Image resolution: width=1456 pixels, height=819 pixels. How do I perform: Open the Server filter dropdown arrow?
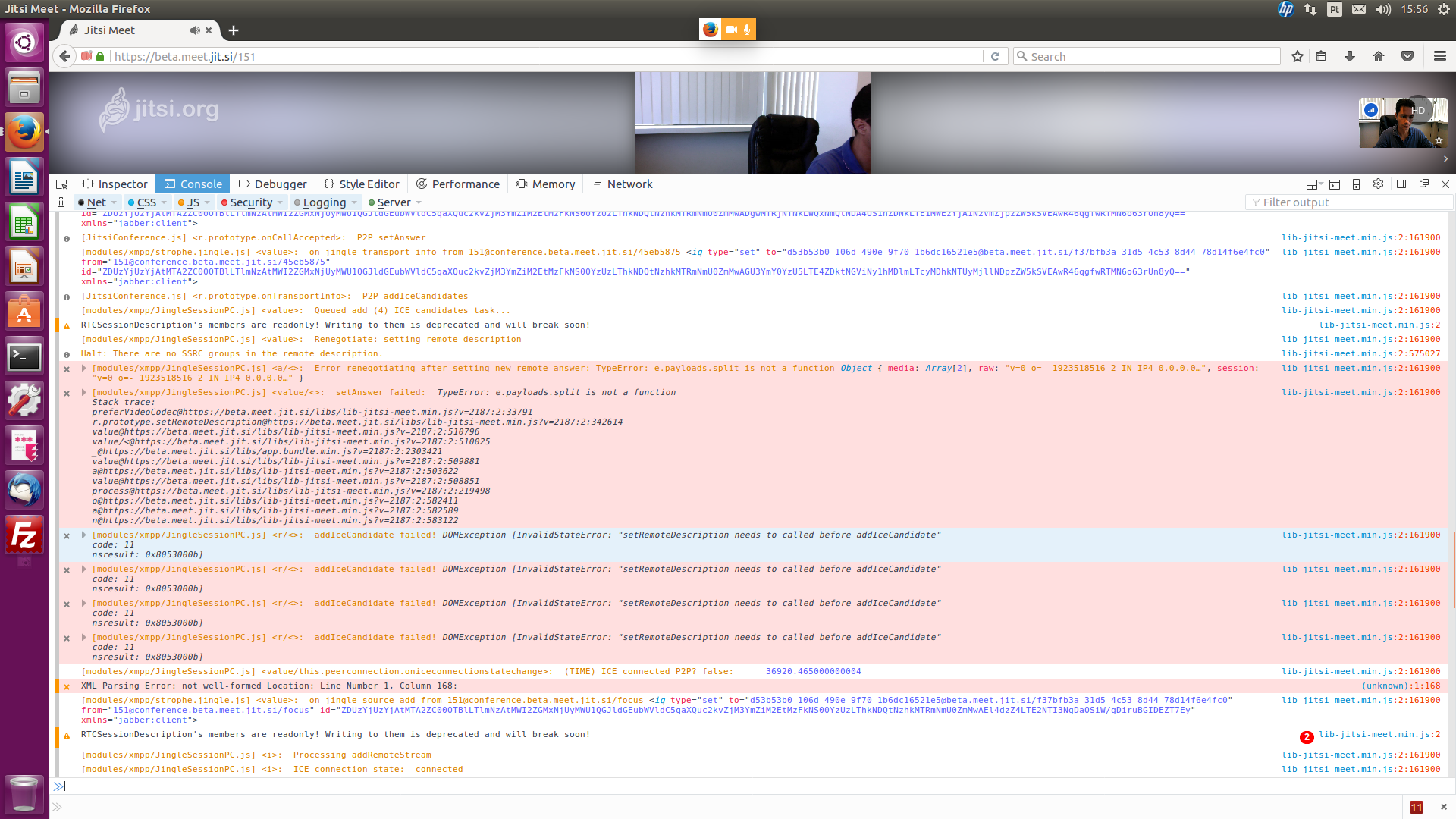pos(419,202)
